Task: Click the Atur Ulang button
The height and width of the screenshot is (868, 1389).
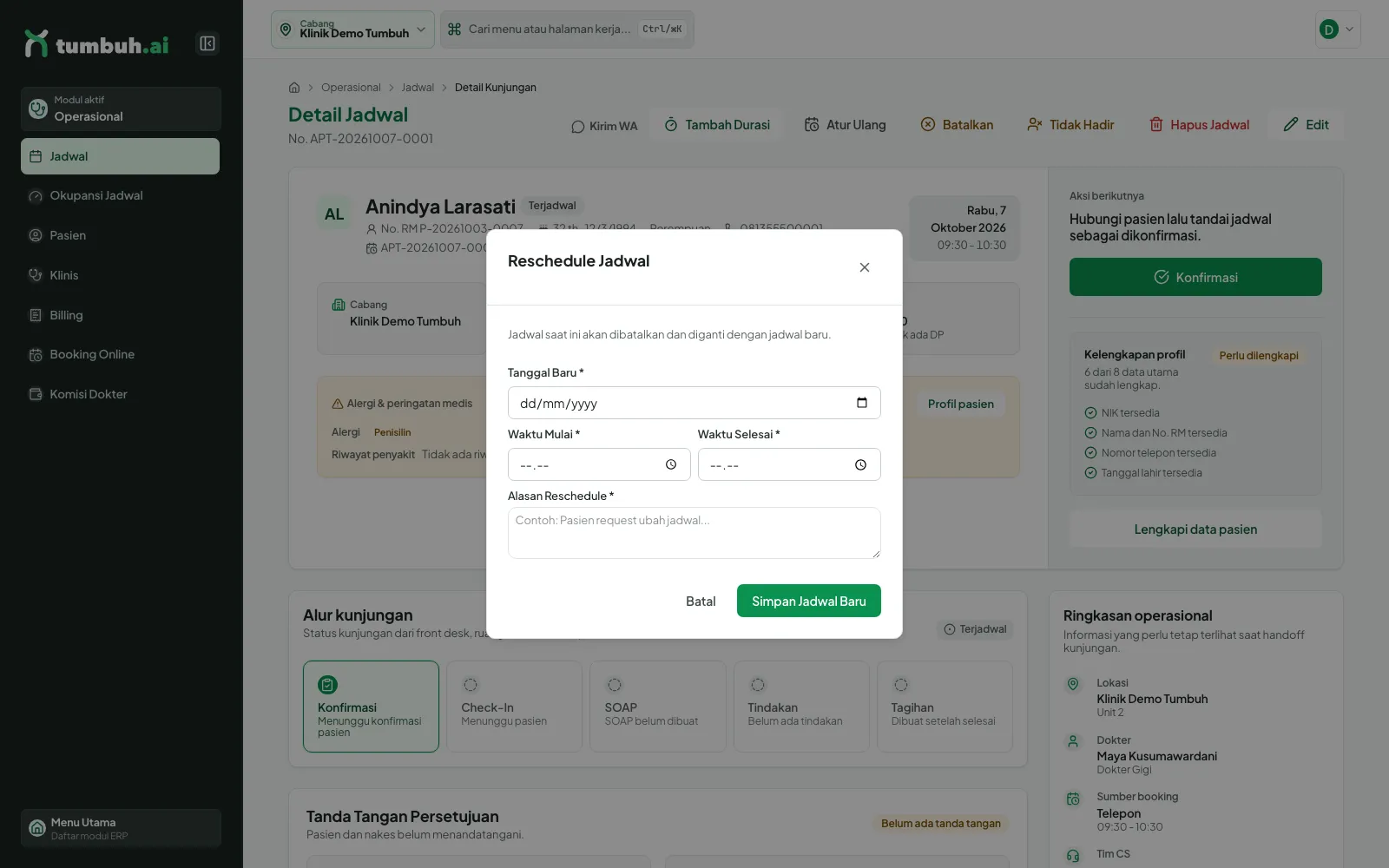Action: click(x=845, y=125)
